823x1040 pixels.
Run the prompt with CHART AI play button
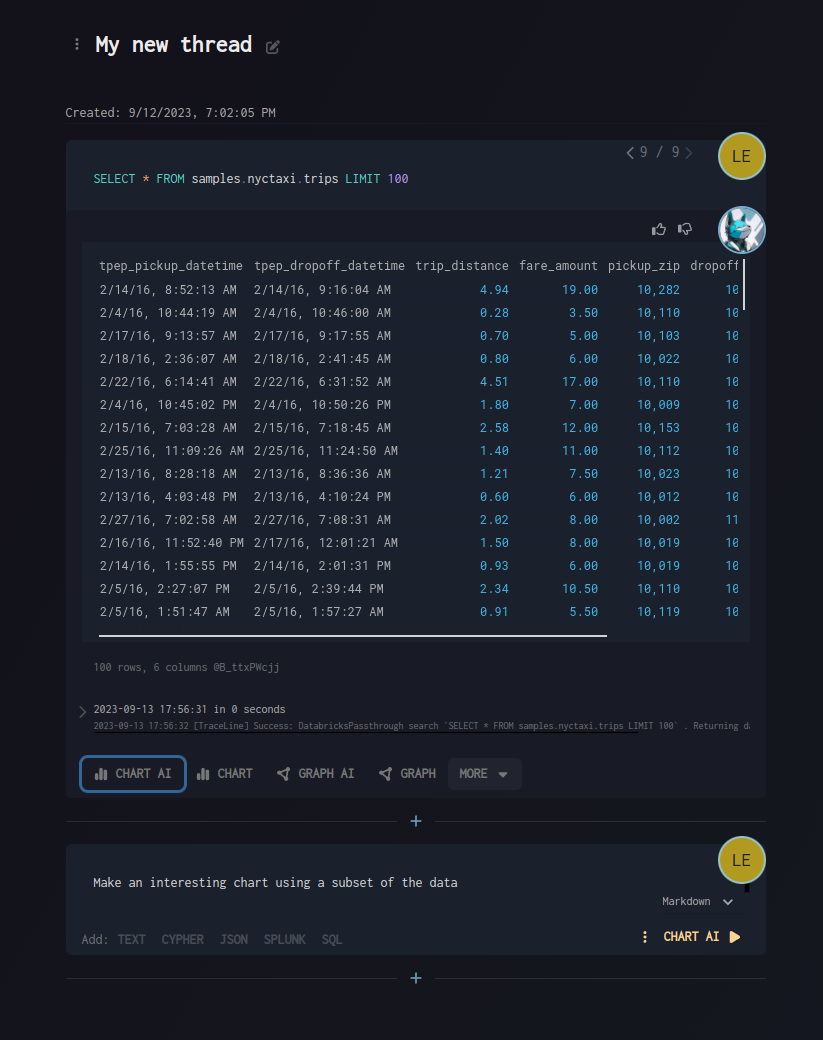(702, 937)
